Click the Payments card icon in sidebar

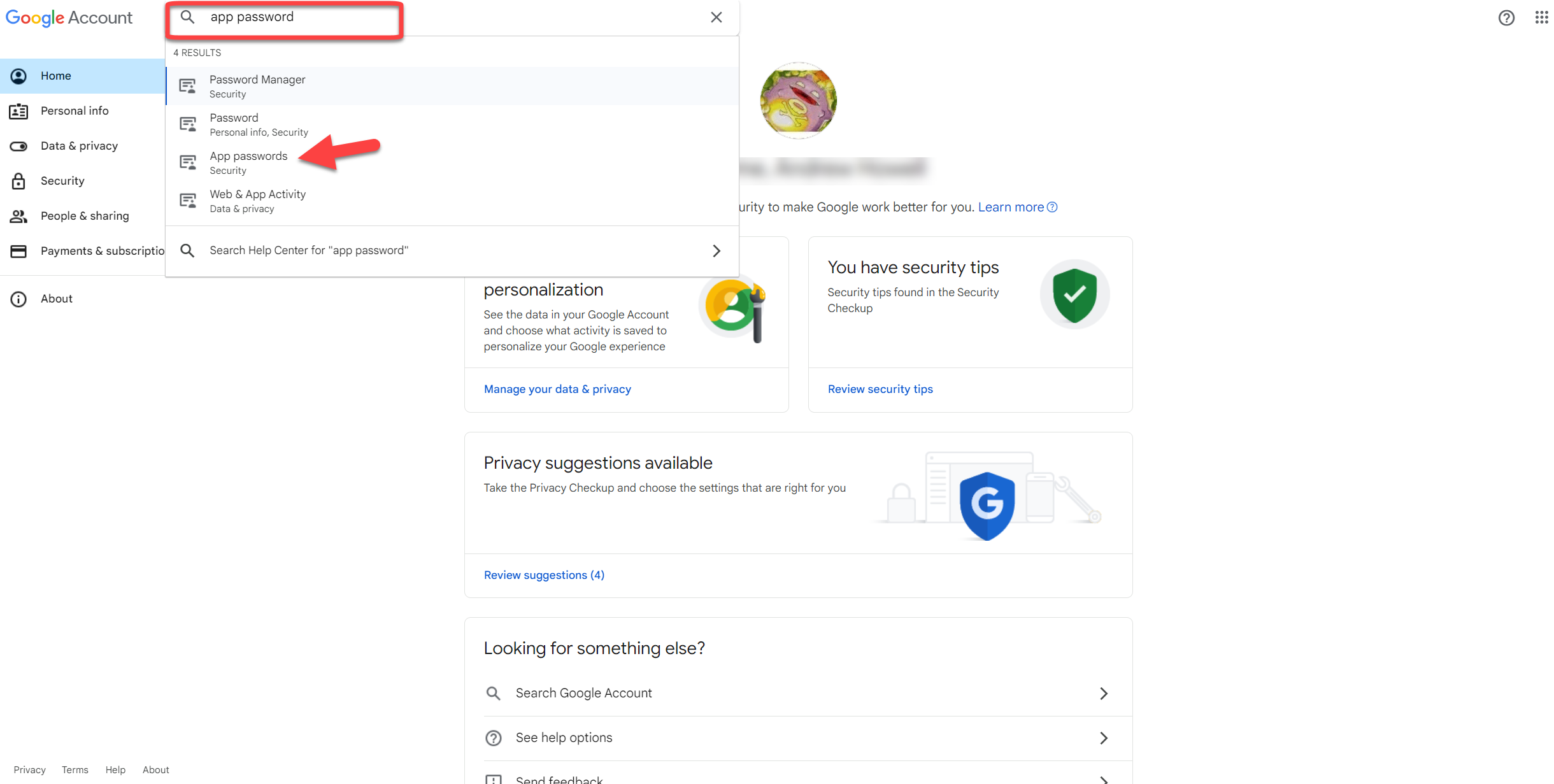tap(18, 251)
